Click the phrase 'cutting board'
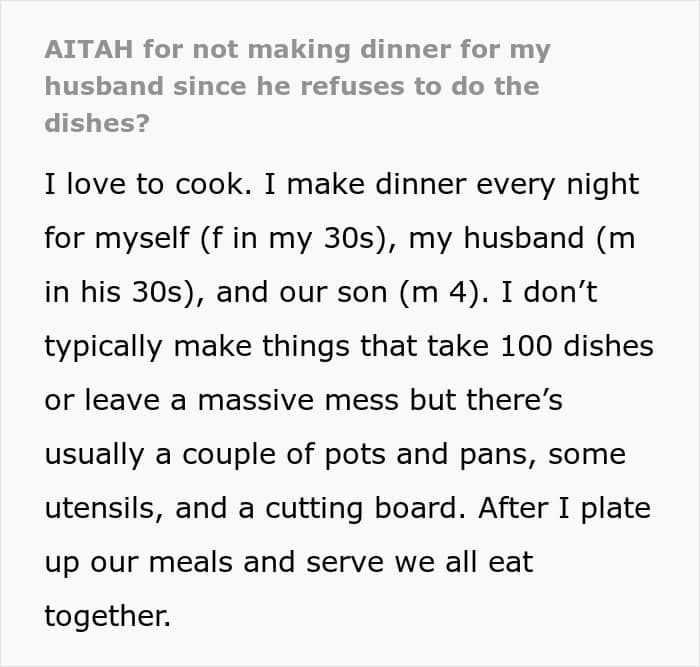Image resolution: width=700 pixels, height=667 pixels. [x=365, y=509]
